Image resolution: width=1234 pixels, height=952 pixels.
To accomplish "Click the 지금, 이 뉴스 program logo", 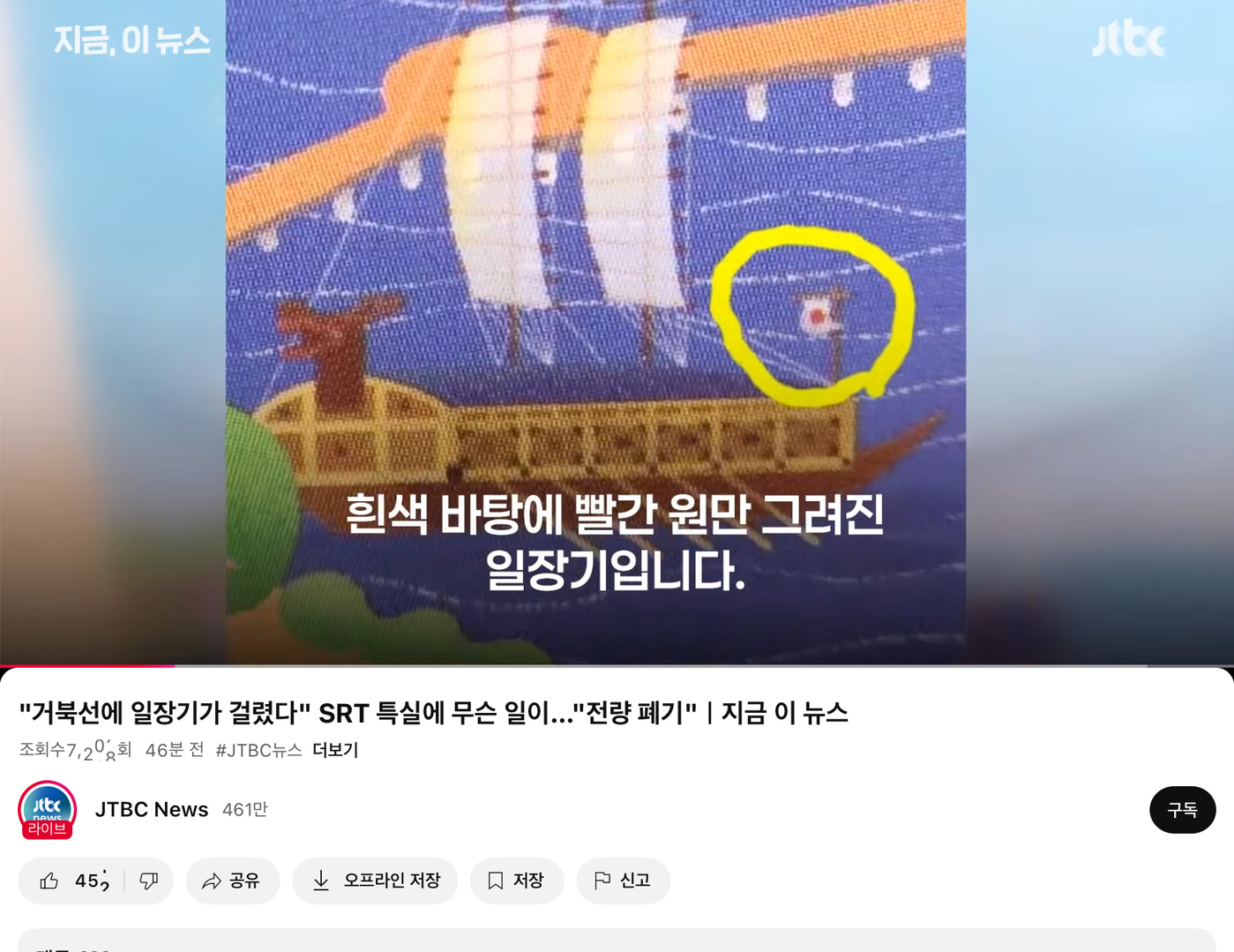I will point(132,41).
